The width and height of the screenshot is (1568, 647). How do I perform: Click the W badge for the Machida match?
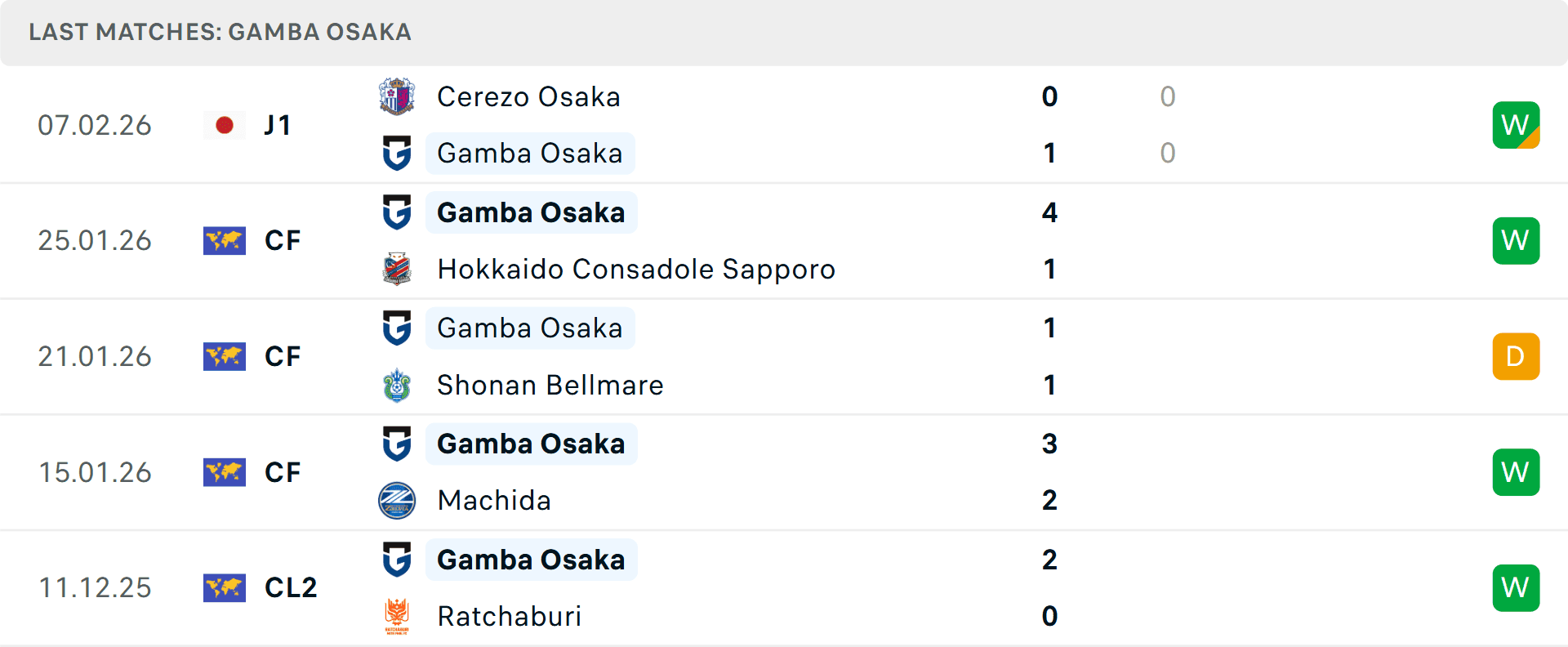[x=1516, y=472]
